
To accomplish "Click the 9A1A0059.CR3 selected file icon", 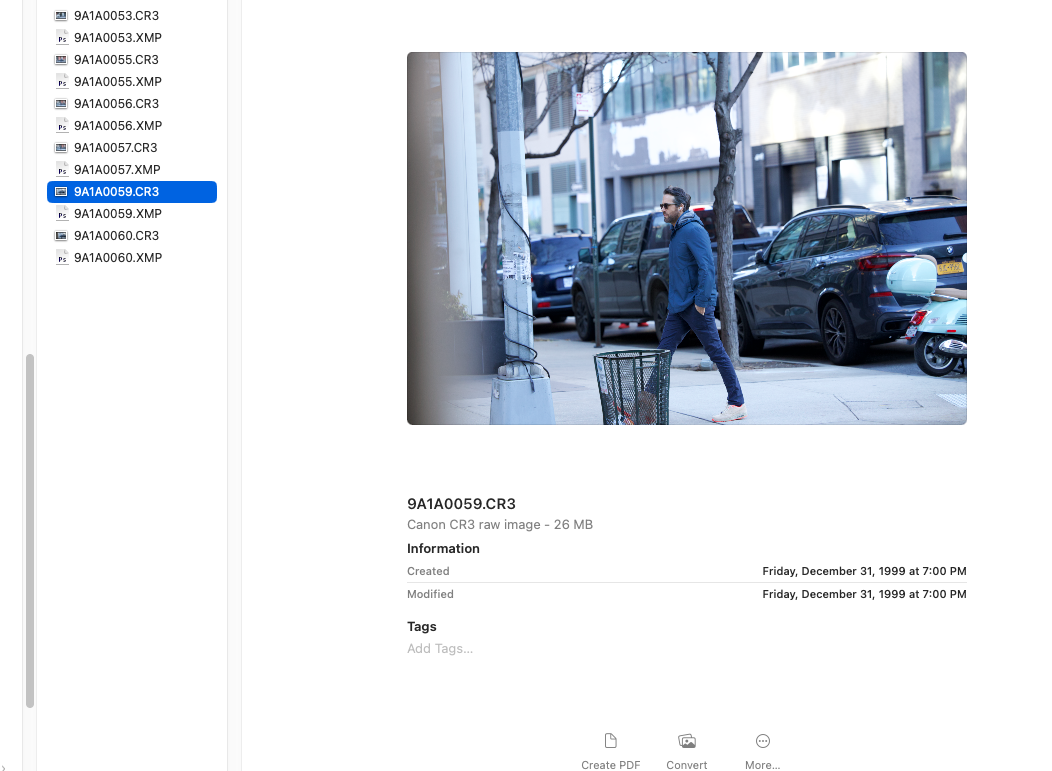I will click(x=61, y=192).
